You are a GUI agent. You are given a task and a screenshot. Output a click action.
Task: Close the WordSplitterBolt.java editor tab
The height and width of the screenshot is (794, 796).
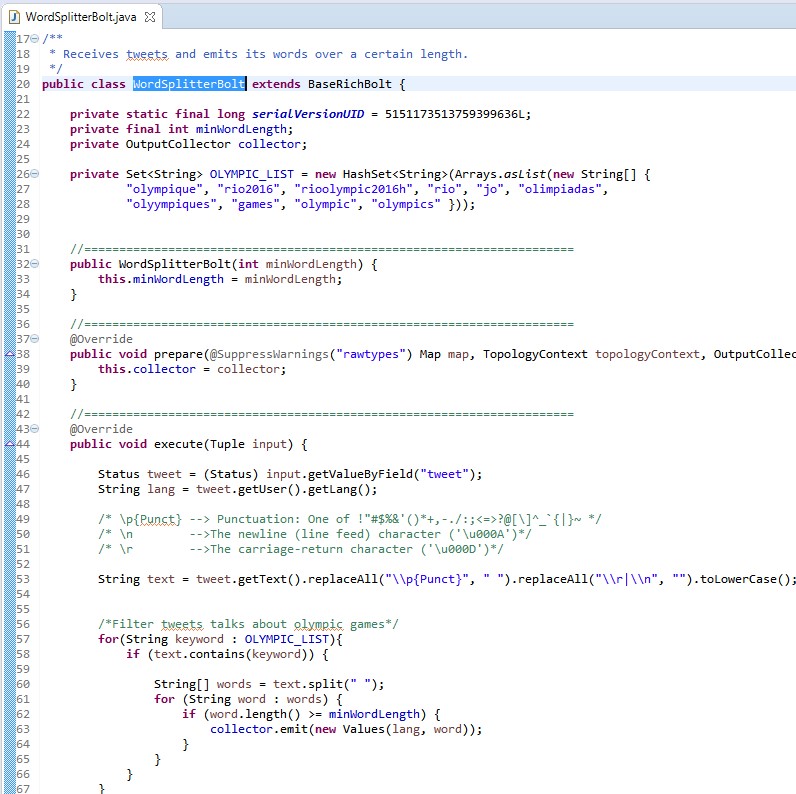click(149, 17)
